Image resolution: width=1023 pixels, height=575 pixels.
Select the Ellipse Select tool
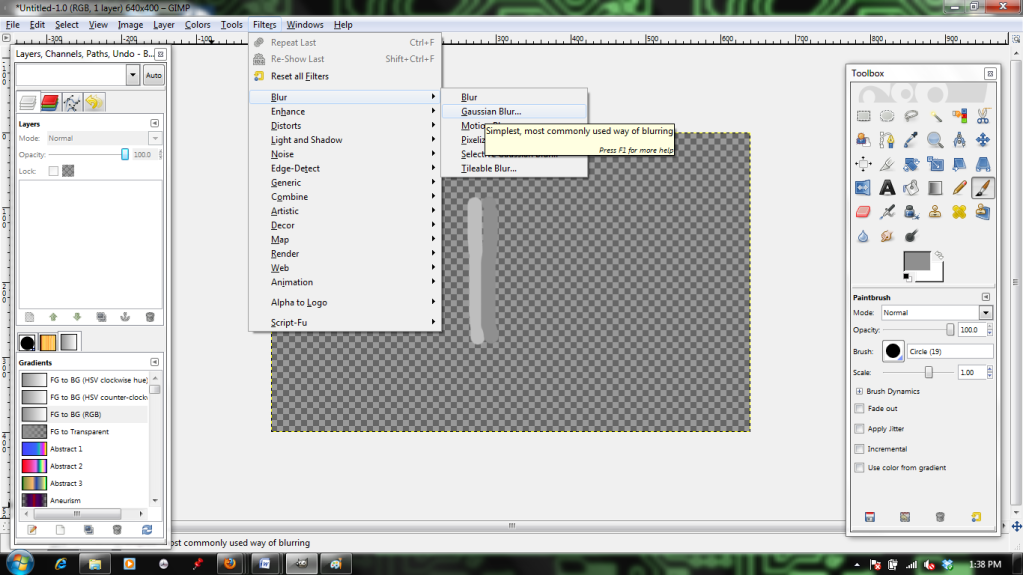(887, 116)
